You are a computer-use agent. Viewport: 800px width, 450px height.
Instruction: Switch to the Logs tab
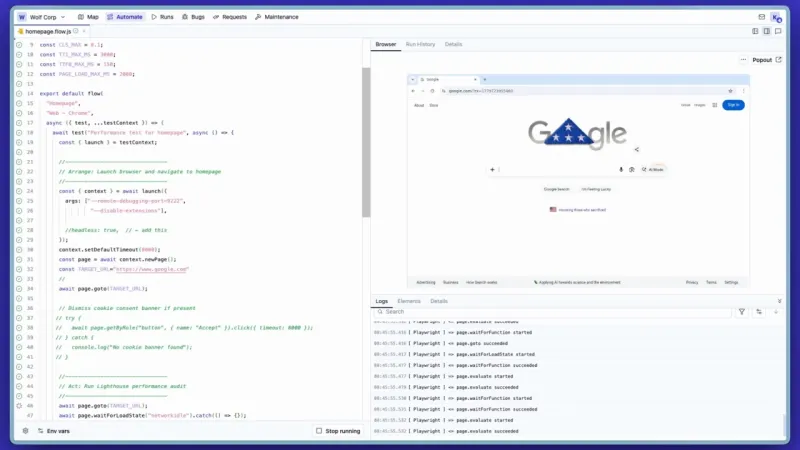[x=382, y=301]
